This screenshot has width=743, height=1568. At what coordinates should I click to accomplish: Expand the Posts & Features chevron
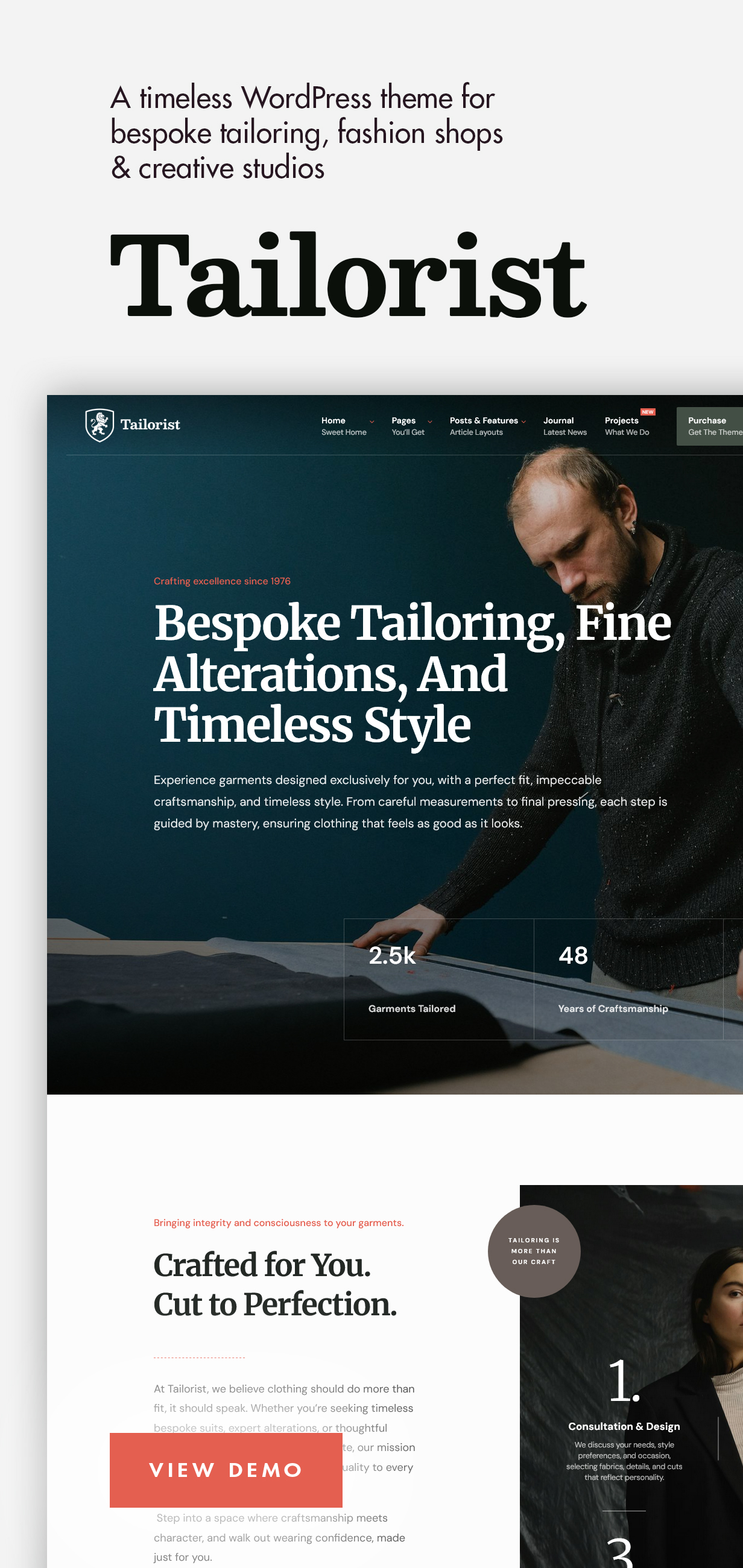[x=523, y=421]
